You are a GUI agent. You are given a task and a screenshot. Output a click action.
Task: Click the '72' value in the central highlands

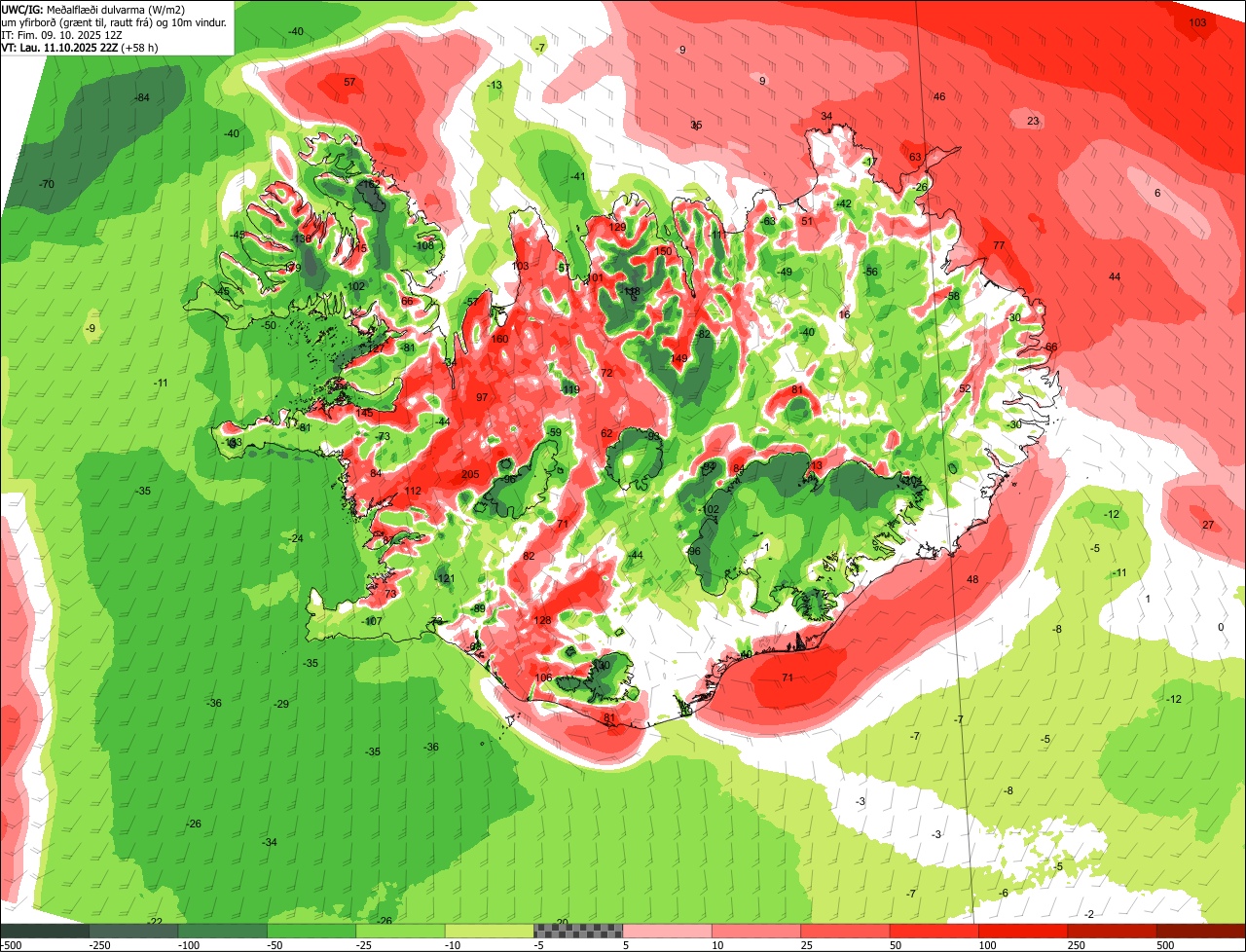coord(607,374)
